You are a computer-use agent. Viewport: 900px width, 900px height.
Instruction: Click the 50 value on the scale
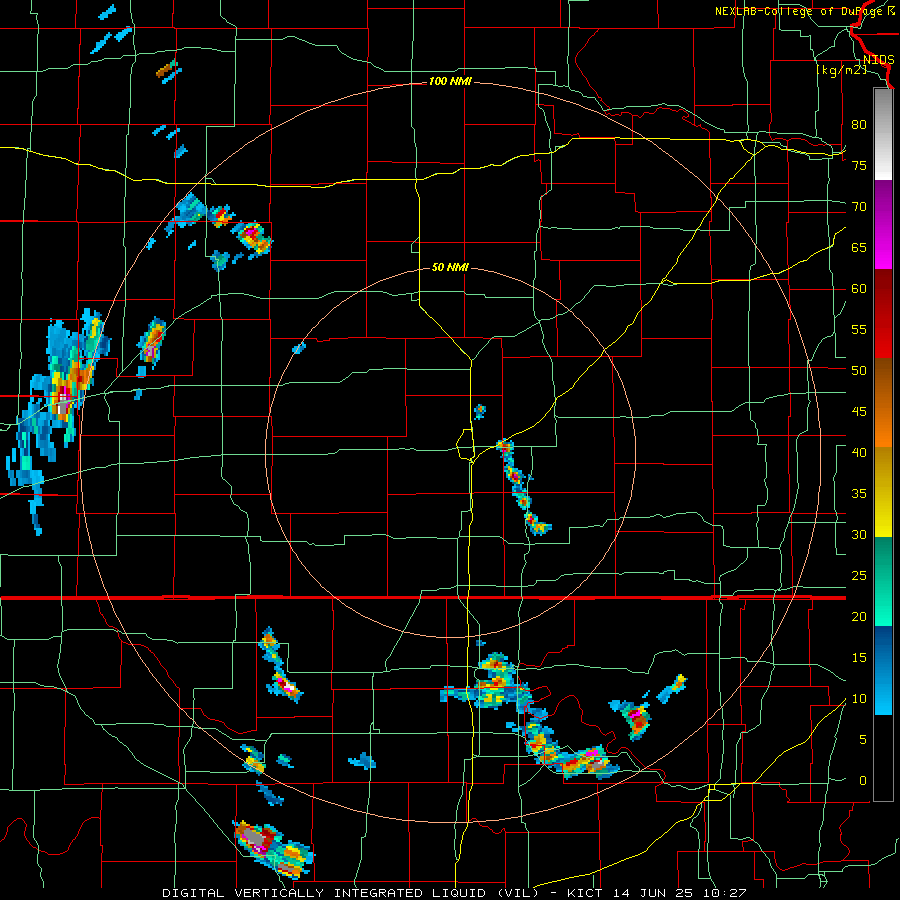pos(859,371)
